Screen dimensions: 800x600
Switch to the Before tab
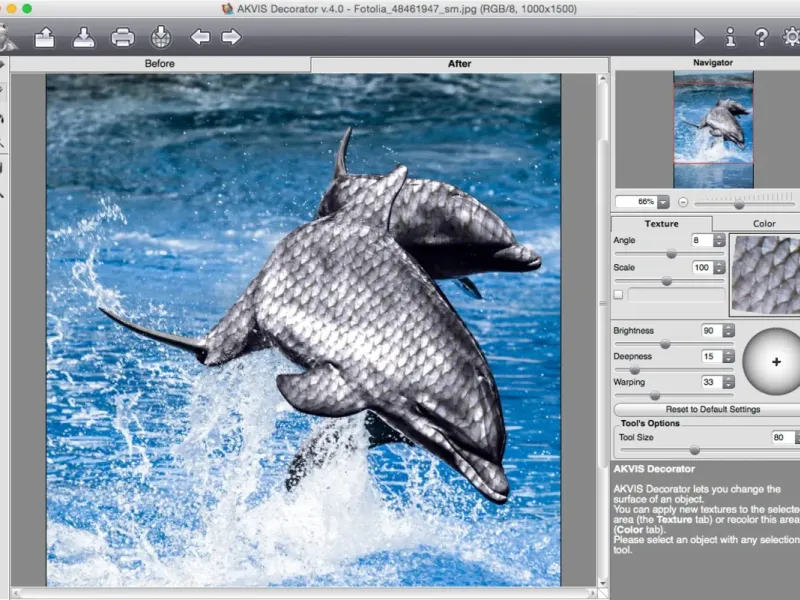tap(160, 64)
